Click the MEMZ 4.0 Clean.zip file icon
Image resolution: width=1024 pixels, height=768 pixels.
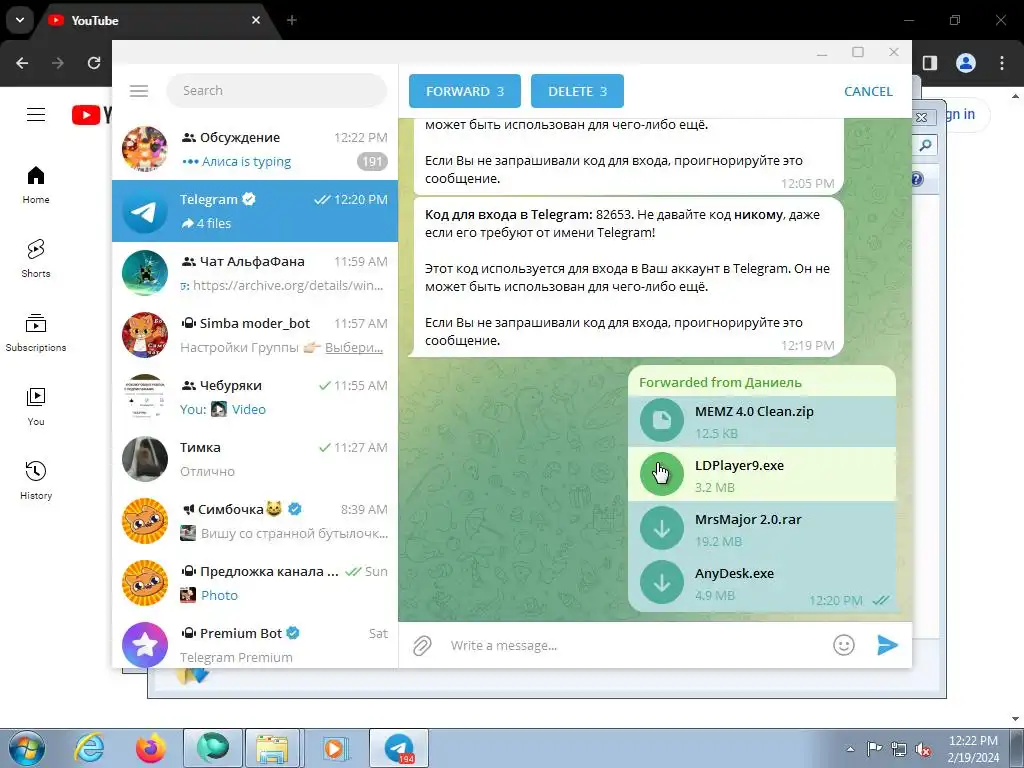[662, 421]
